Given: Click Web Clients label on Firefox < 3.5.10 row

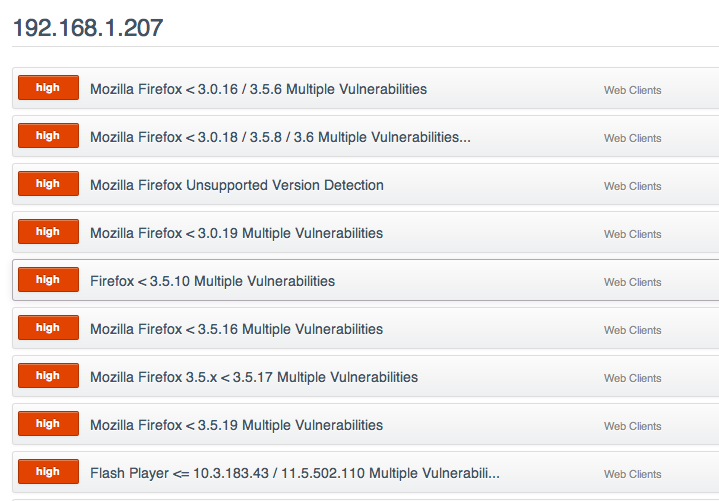Looking at the screenshot, I should 632,282.
